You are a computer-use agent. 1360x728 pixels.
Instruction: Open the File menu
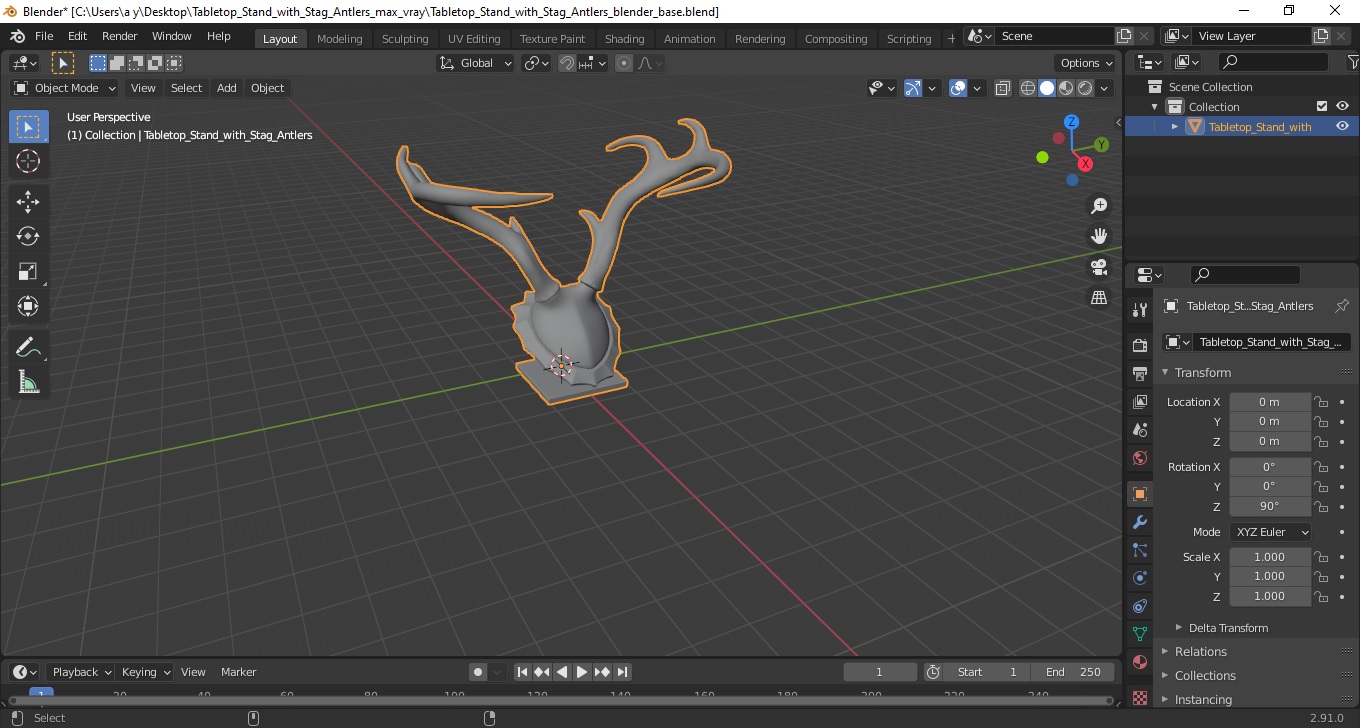click(x=44, y=36)
